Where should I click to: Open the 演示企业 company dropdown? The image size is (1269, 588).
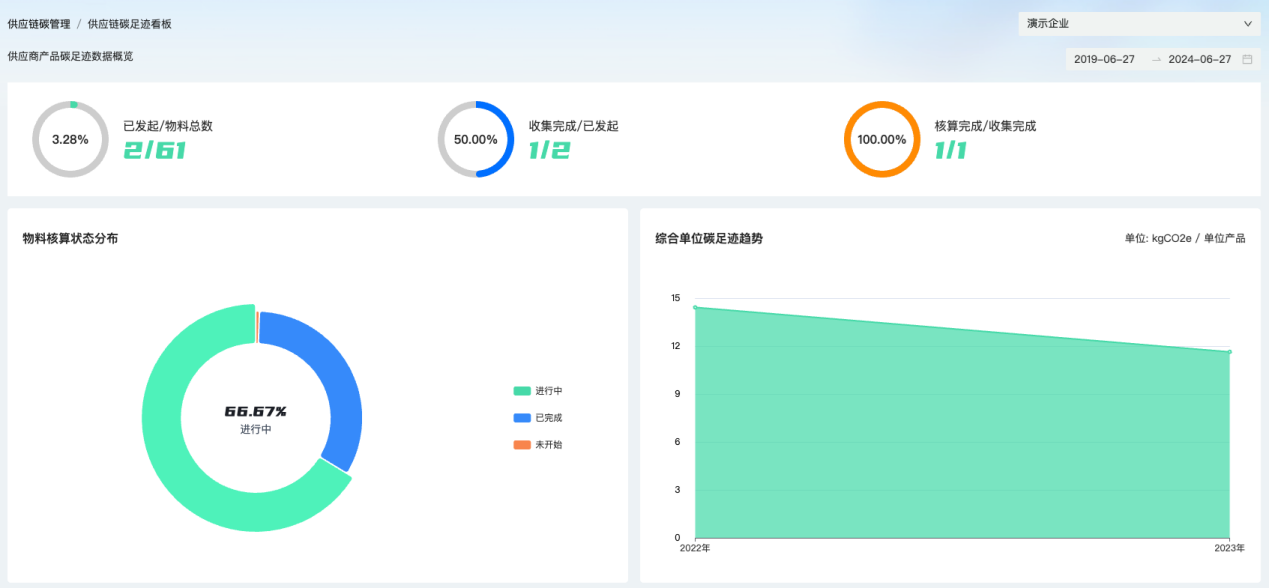click(1139, 23)
